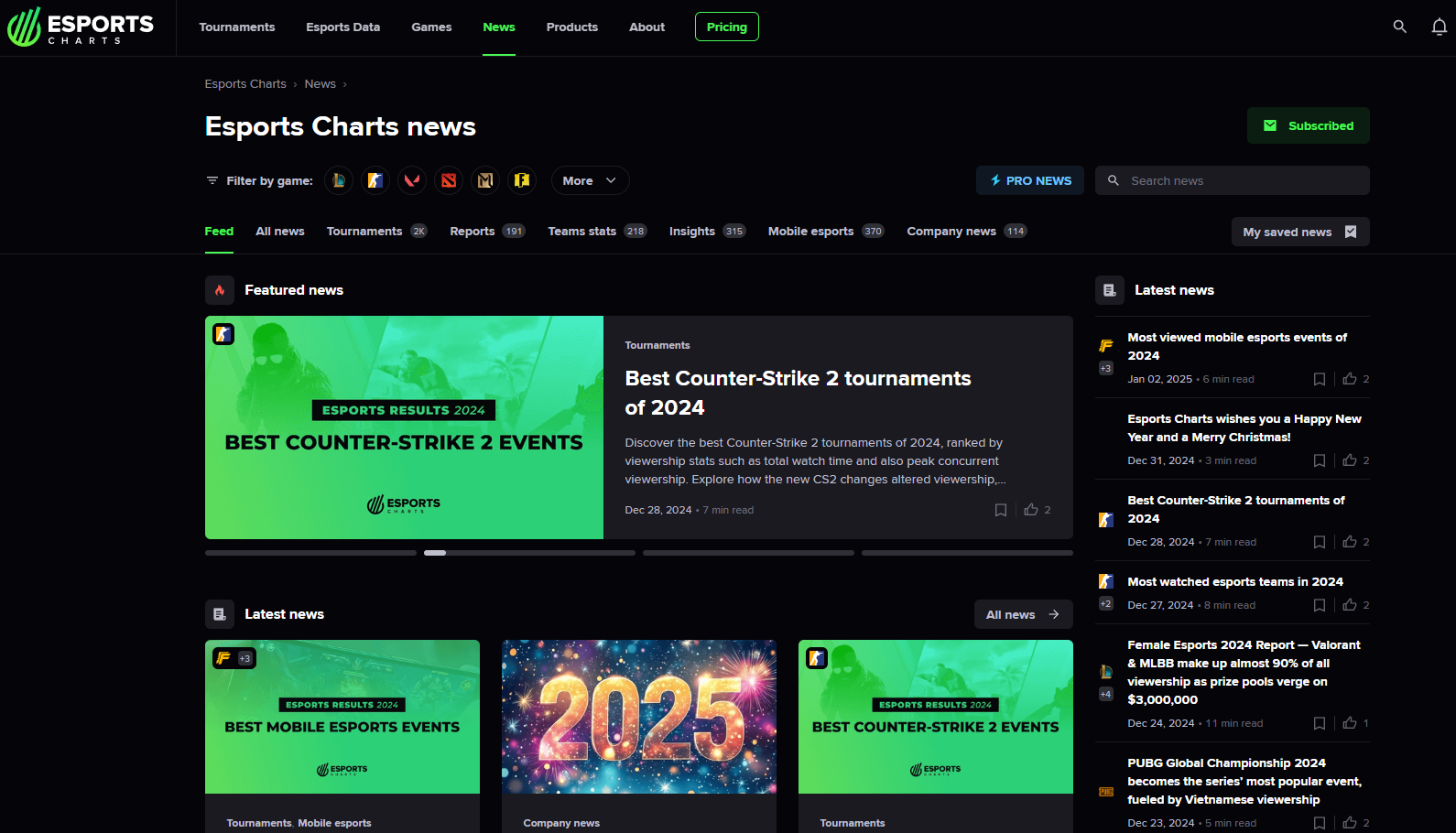Bookmark the featured Best Counter-Strike 2 article
This screenshot has width=1456, height=833.
[1001, 510]
